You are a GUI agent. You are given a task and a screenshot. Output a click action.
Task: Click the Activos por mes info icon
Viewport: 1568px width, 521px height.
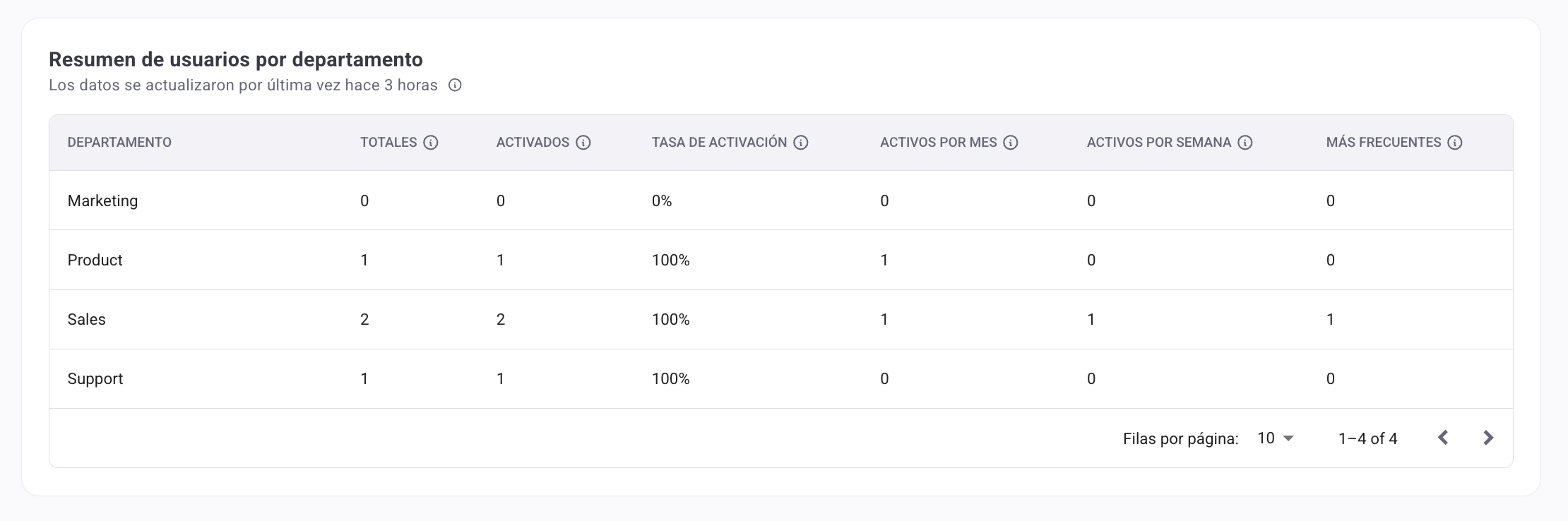(1011, 143)
